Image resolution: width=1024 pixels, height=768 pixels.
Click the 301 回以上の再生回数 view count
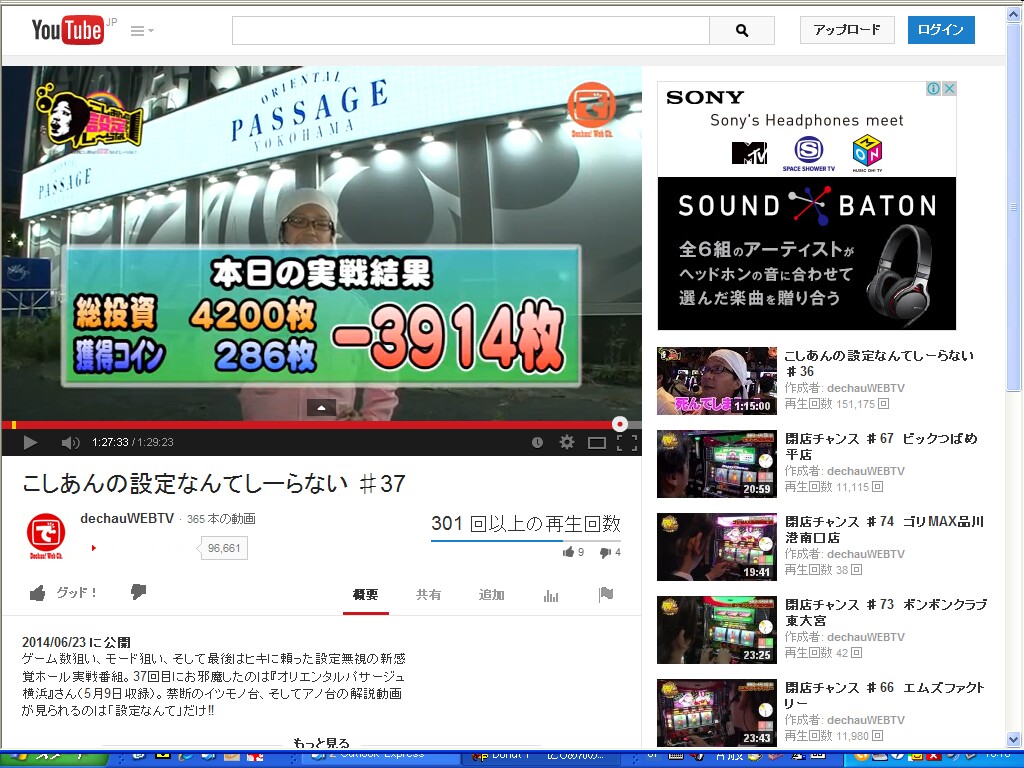tap(526, 524)
